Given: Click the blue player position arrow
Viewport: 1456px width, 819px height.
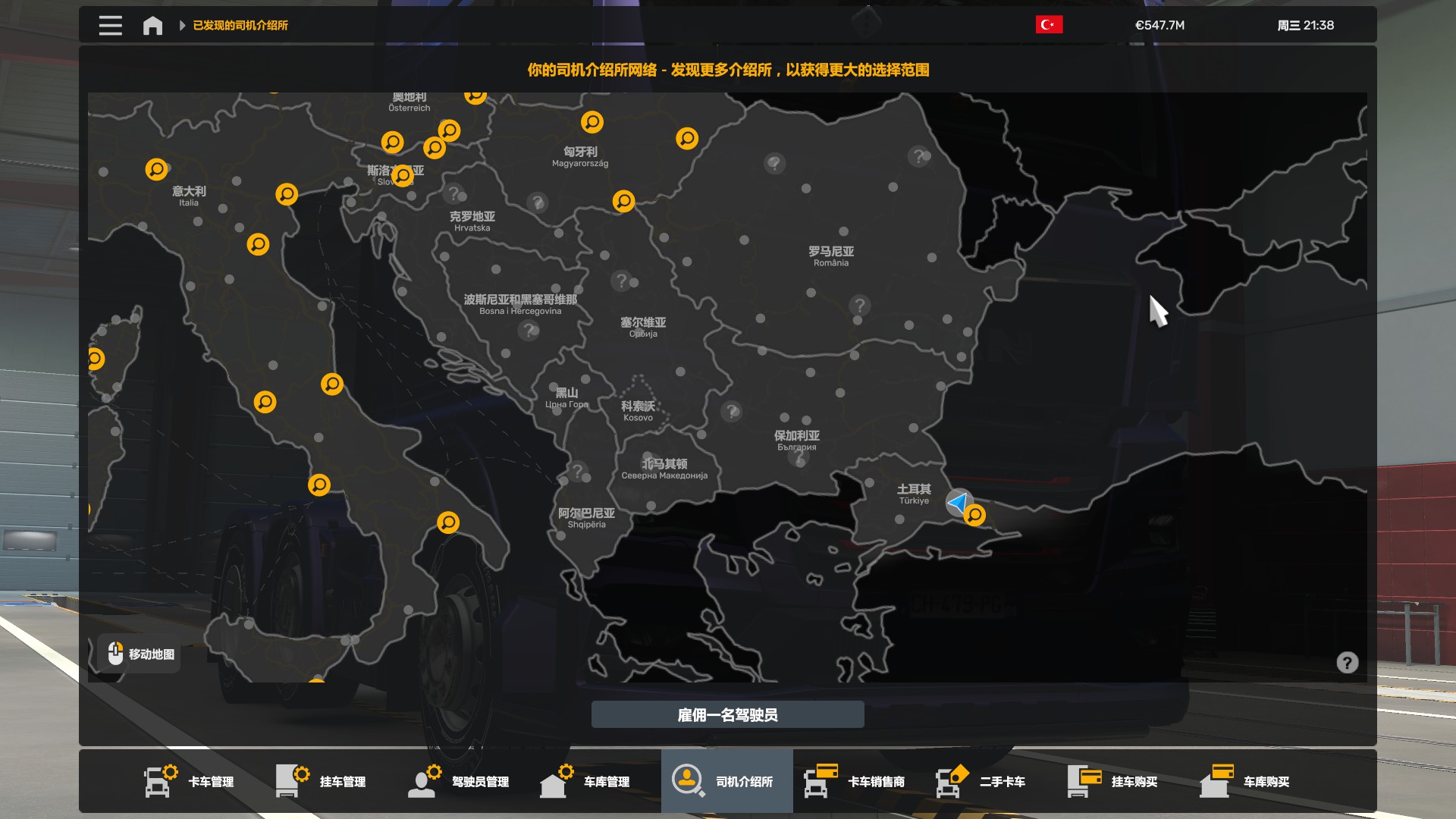Looking at the screenshot, I should tap(958, 501).
